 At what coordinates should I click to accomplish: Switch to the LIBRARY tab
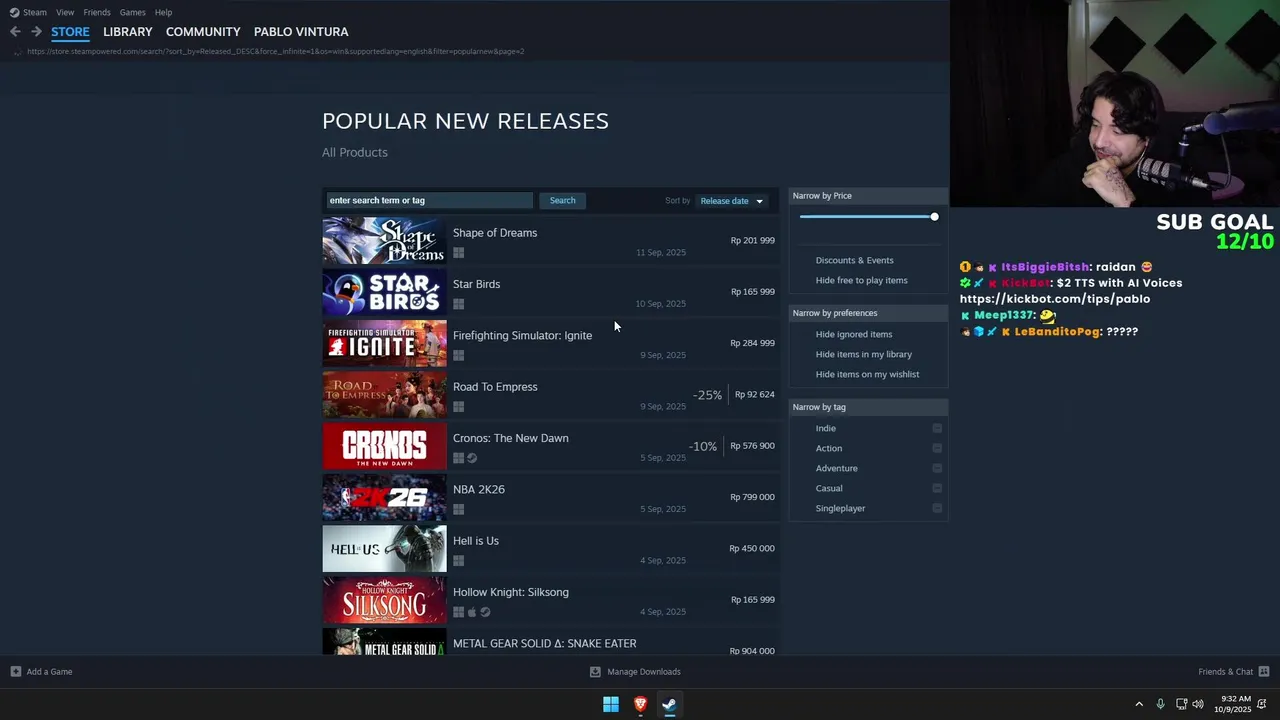tap(128, 32)
